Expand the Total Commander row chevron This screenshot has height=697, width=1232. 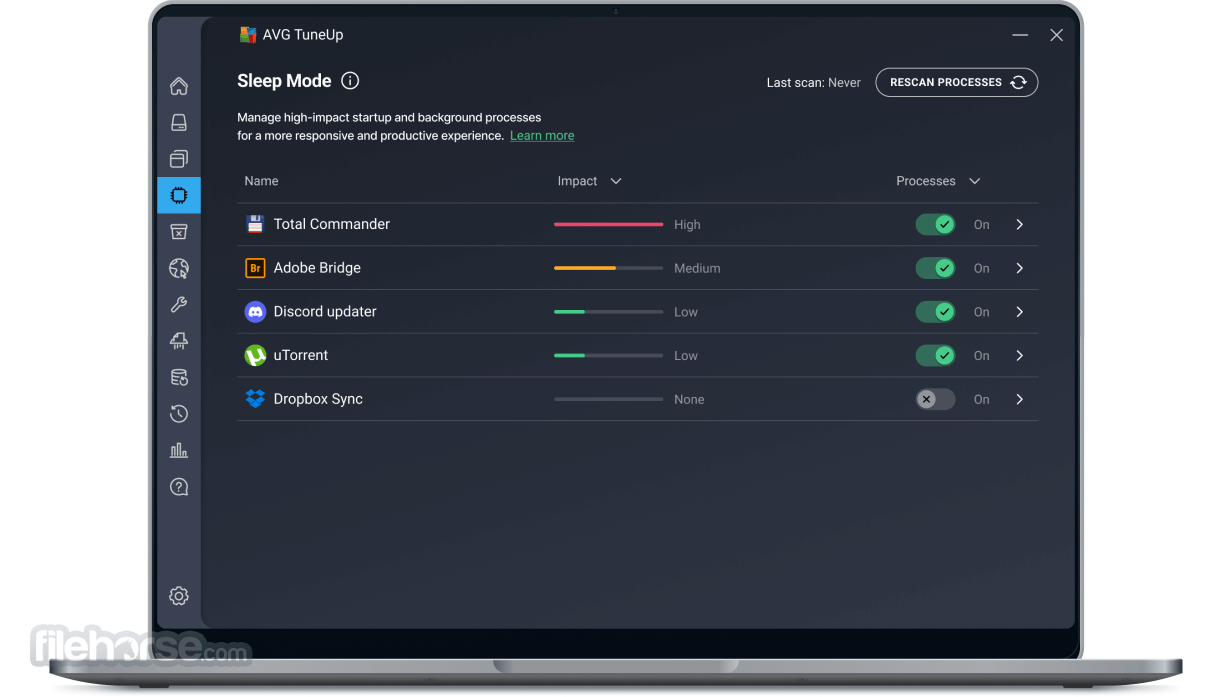click(x=1020, y=225)
